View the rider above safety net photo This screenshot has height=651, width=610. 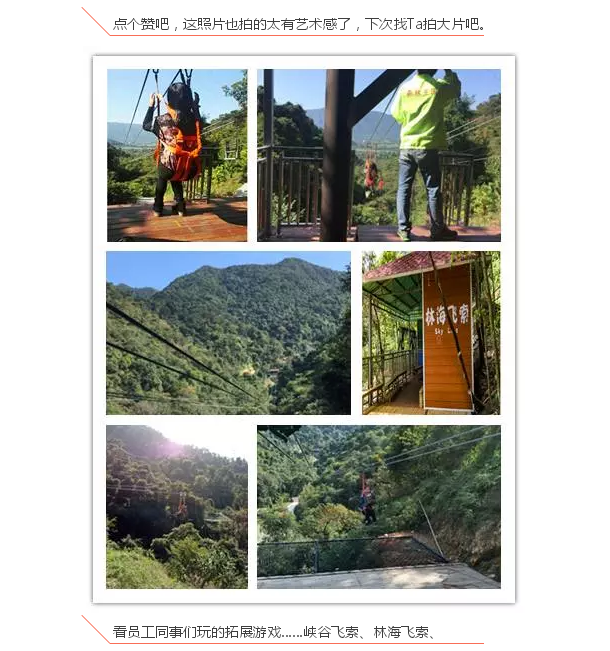(379, 507)
